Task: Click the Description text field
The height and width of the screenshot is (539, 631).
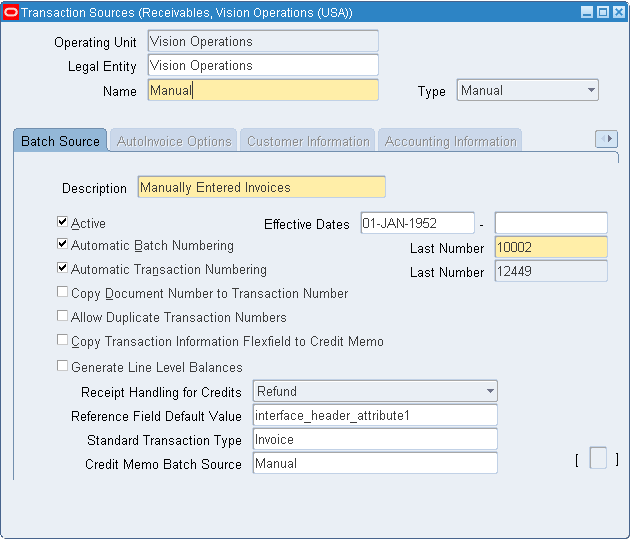Action: [261, 187]
